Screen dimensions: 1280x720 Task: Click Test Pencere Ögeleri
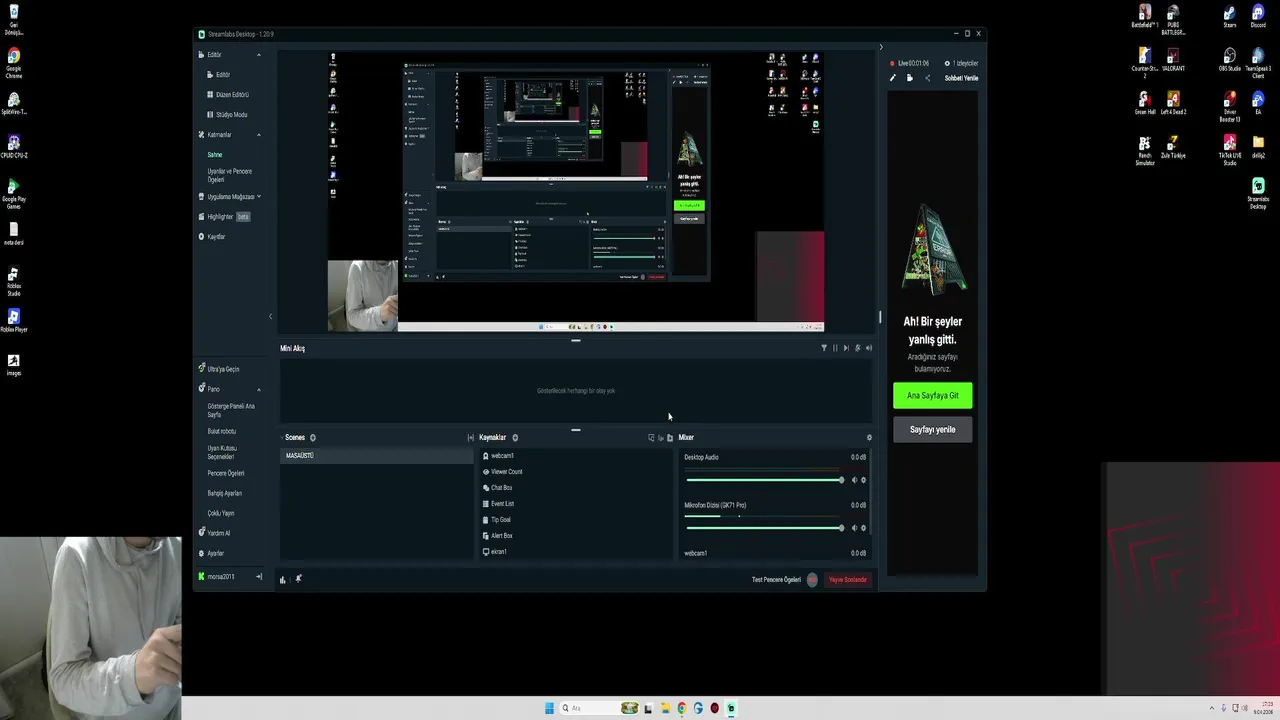776,580
